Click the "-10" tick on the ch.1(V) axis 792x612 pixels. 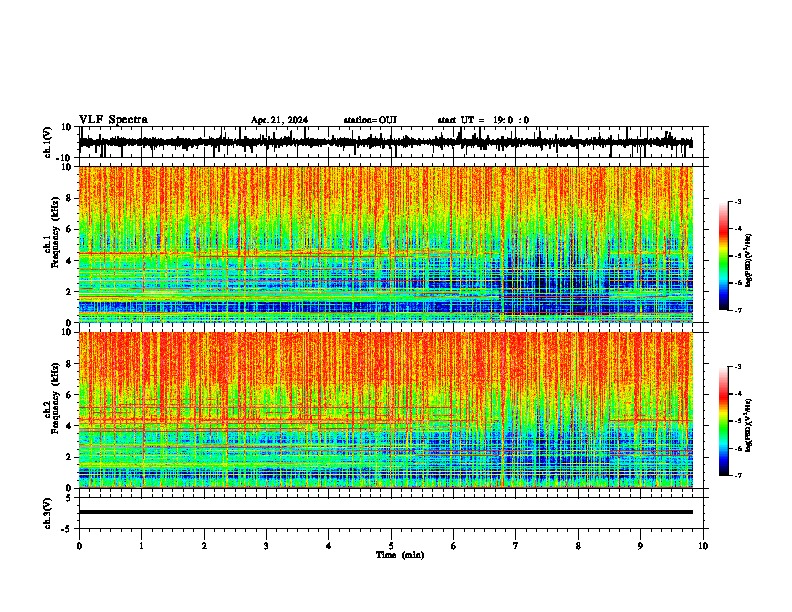tap(65, 158)
